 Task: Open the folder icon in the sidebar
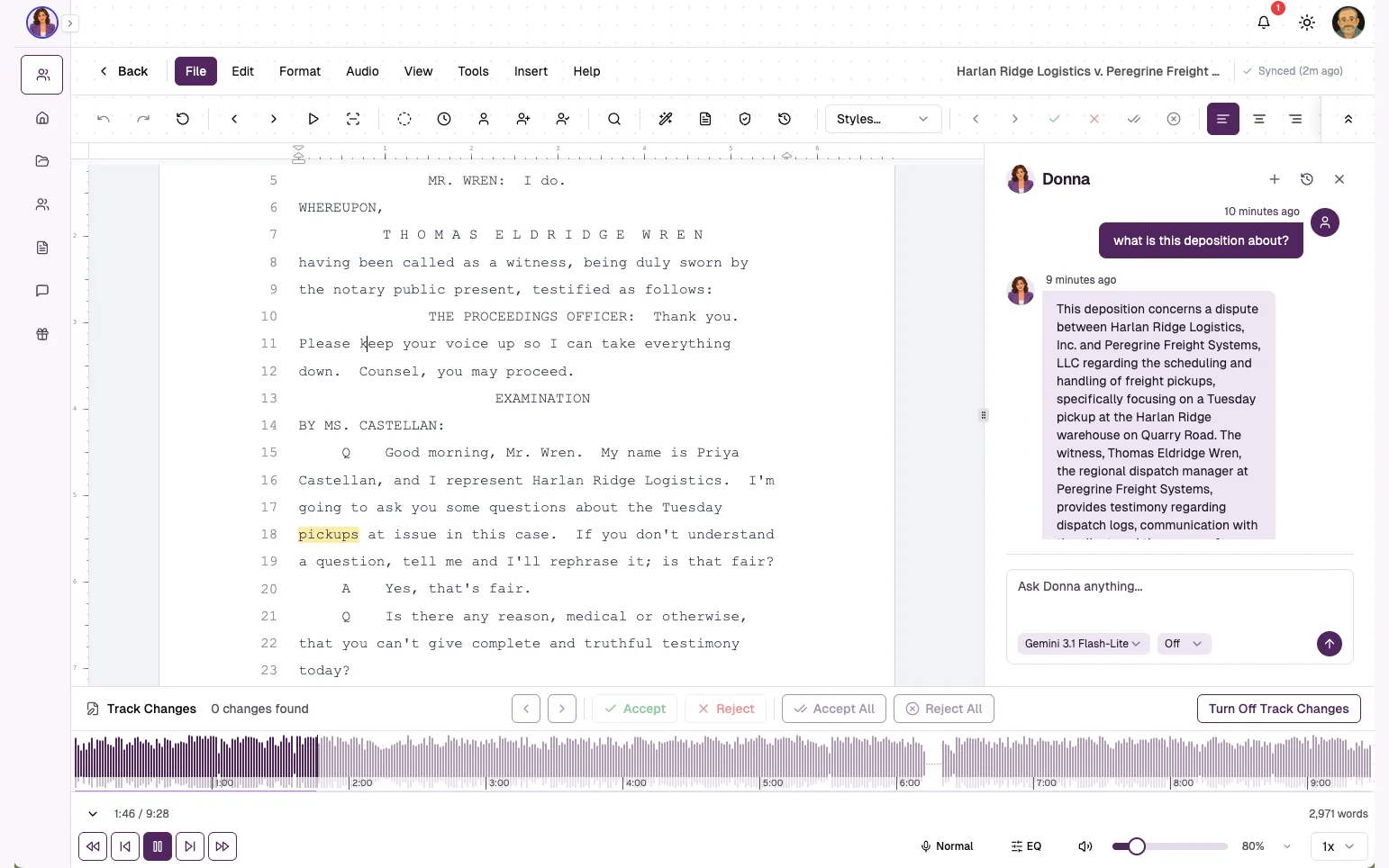[x=42, y=161]
